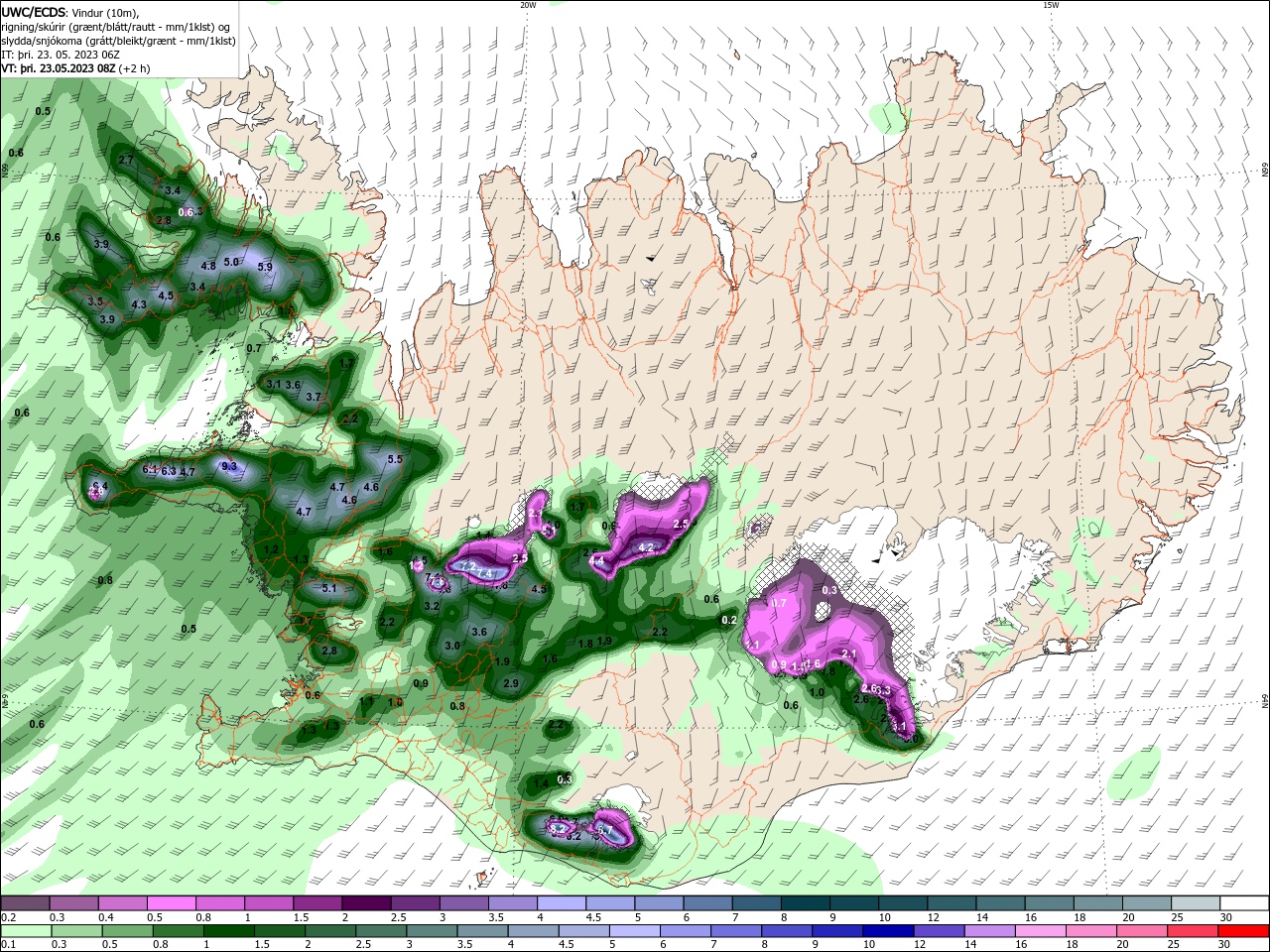This screenshot has width=1270, height=952.
Task: Click the '2.9' precipitation value
Action: click(511, 684)
